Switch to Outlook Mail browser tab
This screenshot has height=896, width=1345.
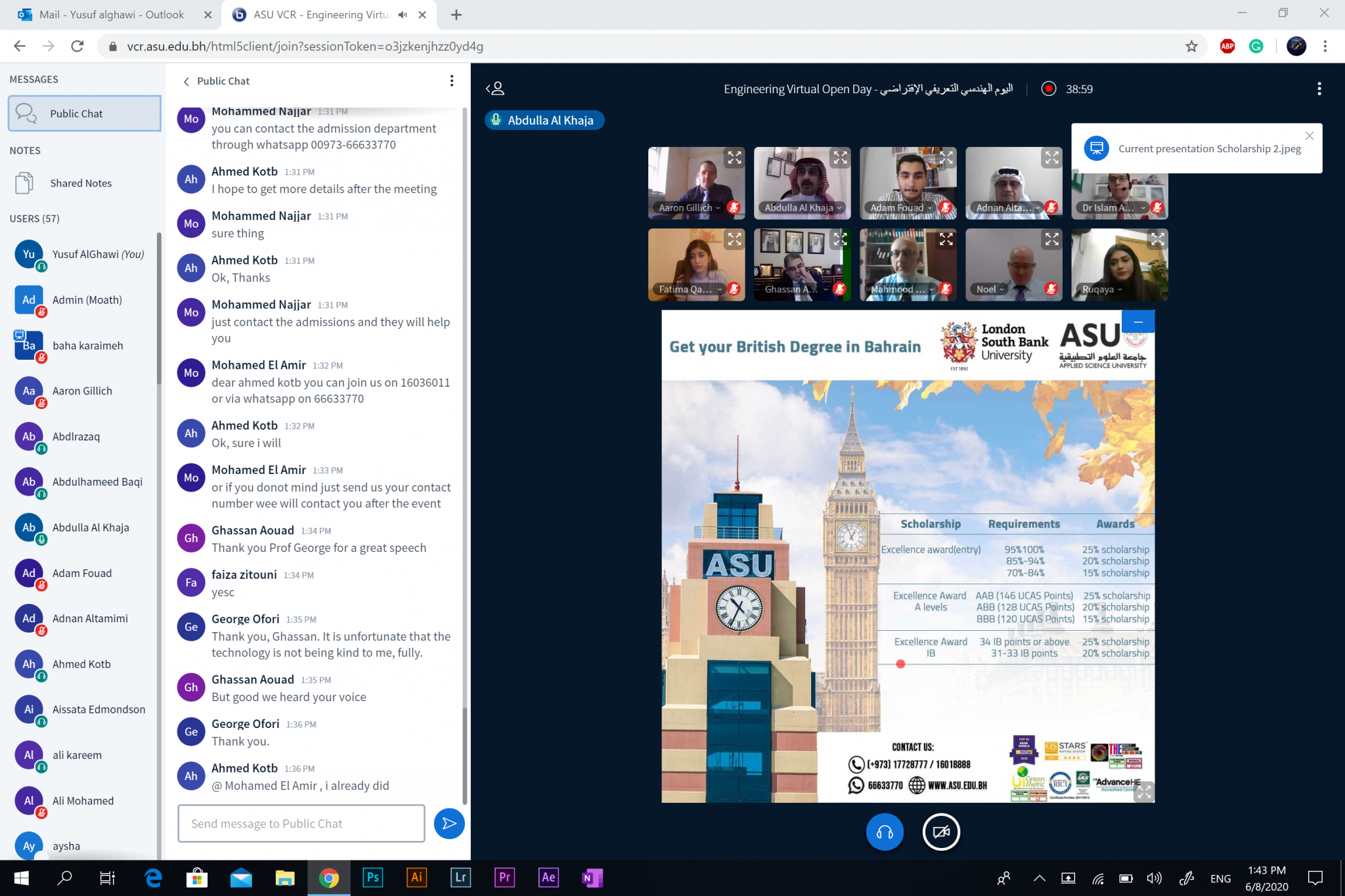coord(110,14)
